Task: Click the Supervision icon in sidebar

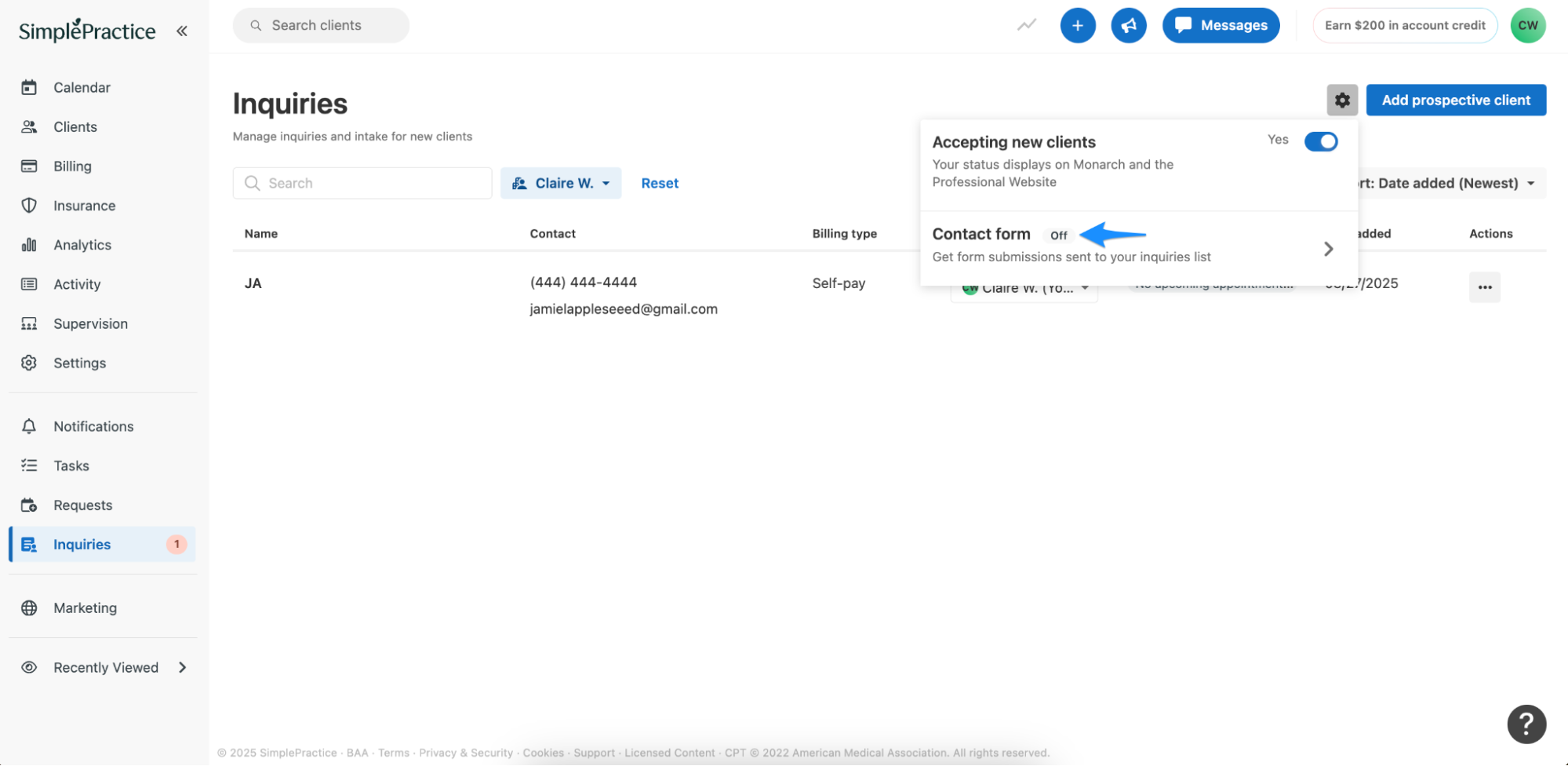Action: pos(29,323)
